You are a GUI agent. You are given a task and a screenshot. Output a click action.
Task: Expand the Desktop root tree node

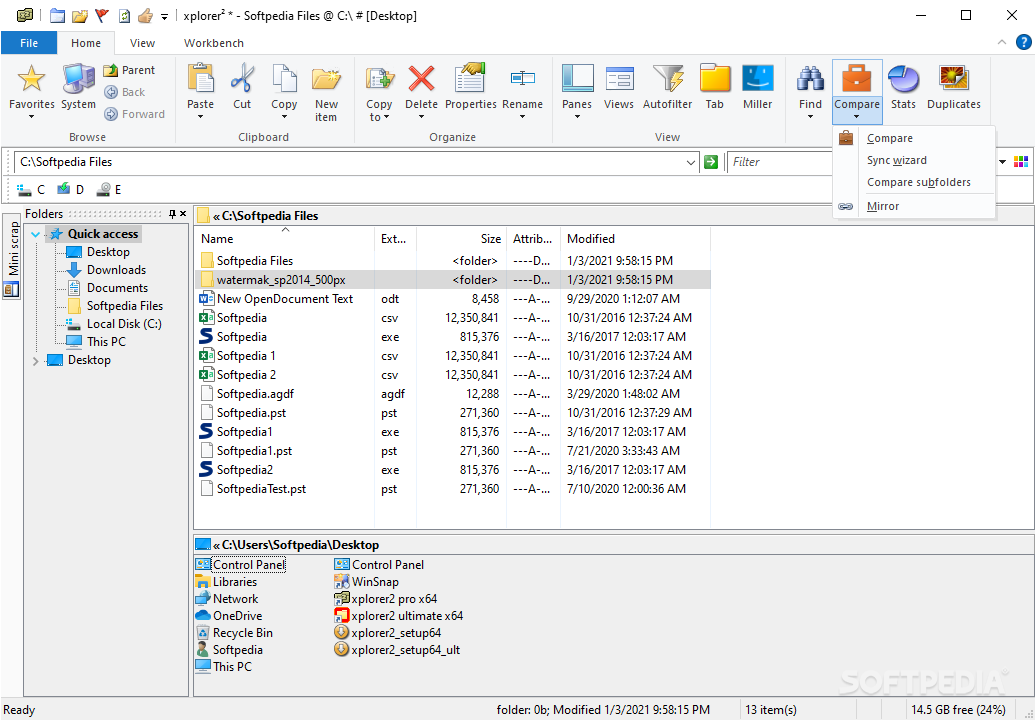[36, 360]
